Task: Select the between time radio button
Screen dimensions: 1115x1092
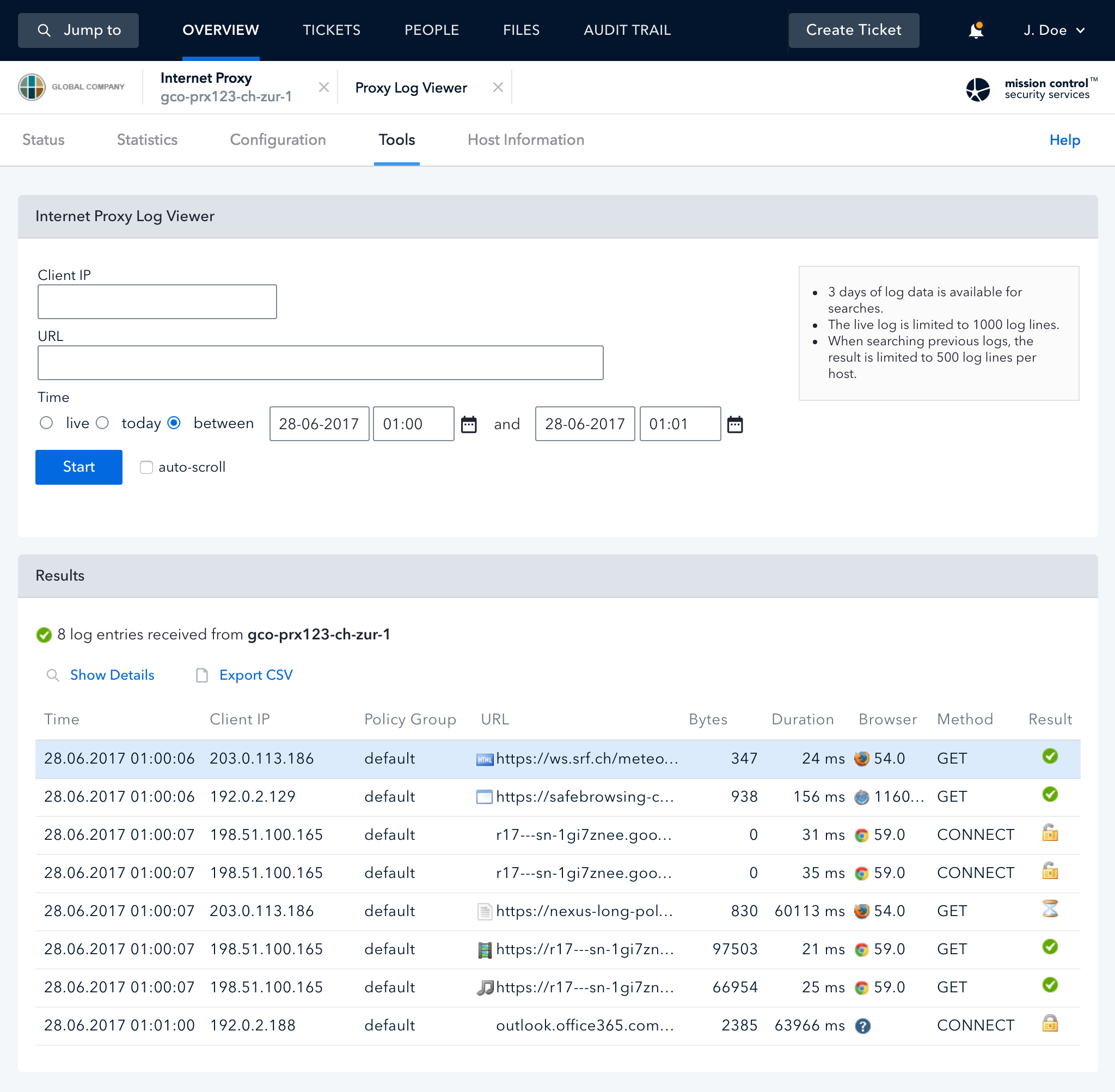Action: pos(174,423)
